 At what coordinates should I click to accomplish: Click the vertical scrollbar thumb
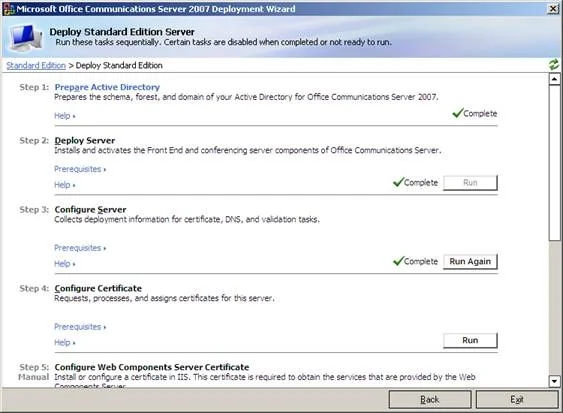point(554,163)
